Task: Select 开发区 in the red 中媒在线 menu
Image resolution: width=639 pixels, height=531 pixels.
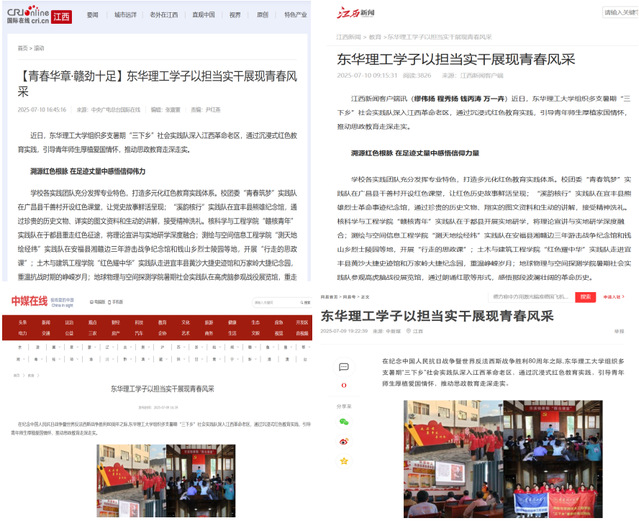Action: [x=302, y=322]
